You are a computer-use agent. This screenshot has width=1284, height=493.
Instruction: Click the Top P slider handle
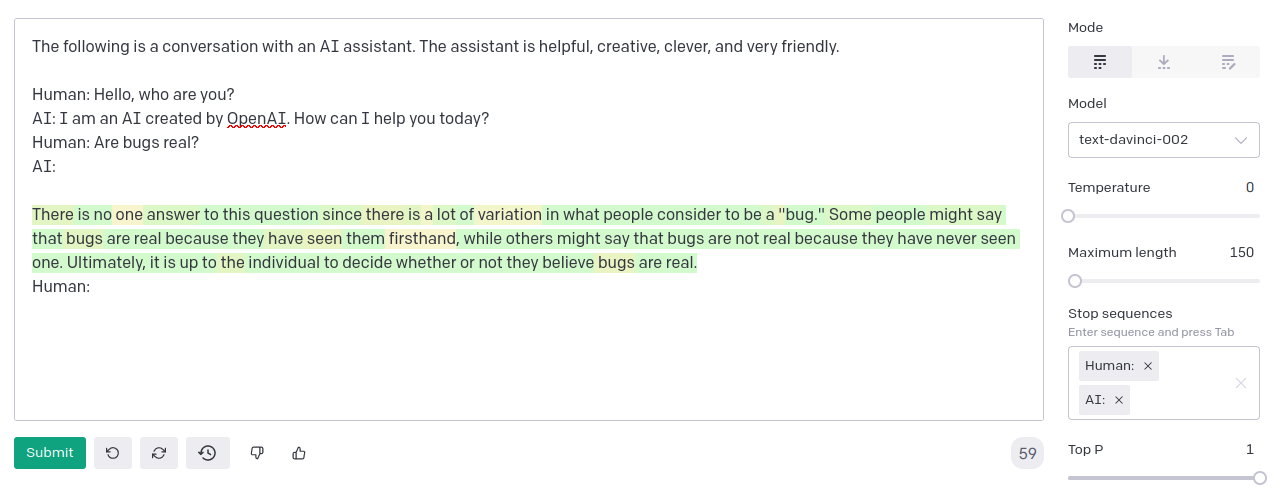[x=1260, y=478]
